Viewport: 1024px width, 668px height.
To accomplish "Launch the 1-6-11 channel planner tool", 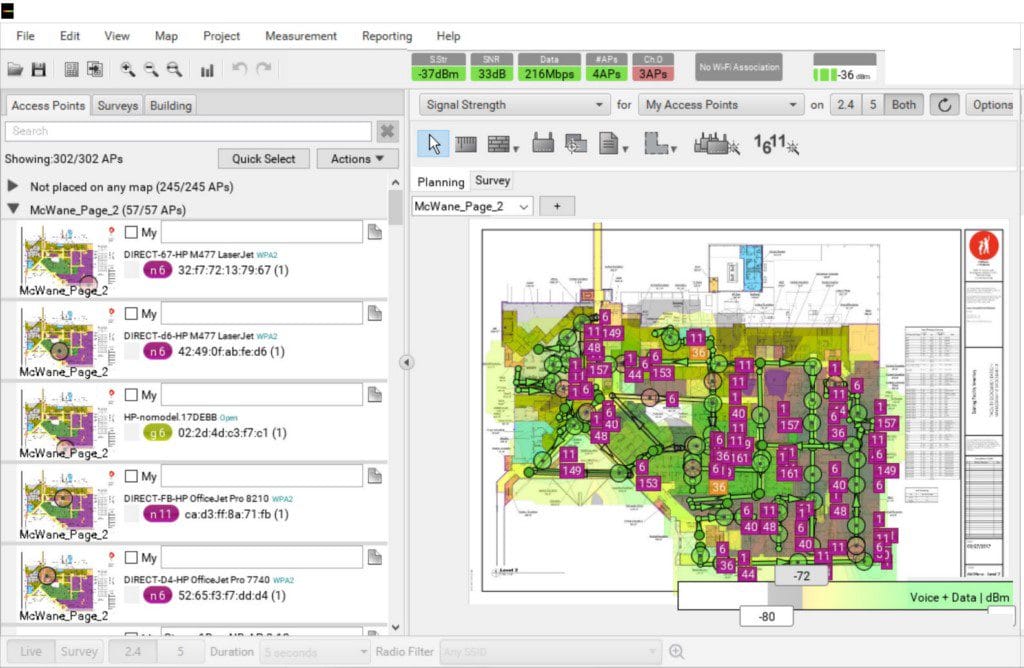I will click(x=776, y=144).
